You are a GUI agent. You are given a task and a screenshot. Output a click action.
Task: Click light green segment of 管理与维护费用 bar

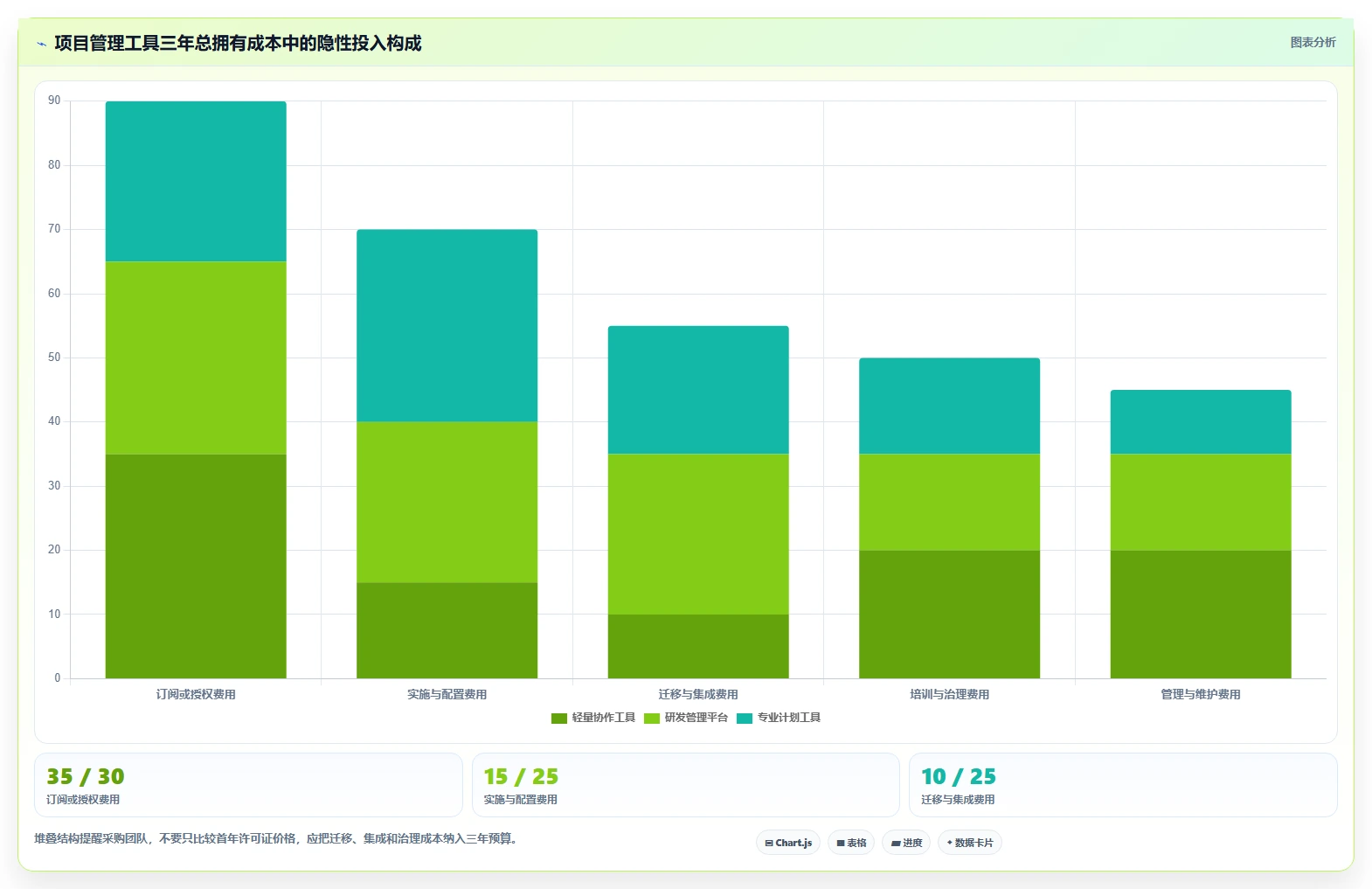1201,503
